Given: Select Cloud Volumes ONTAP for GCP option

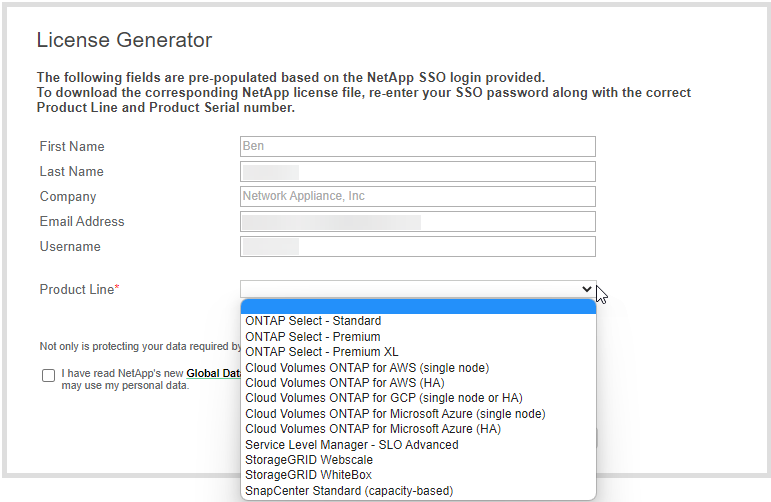Looking at the screenshot, I should pos(383,398).
